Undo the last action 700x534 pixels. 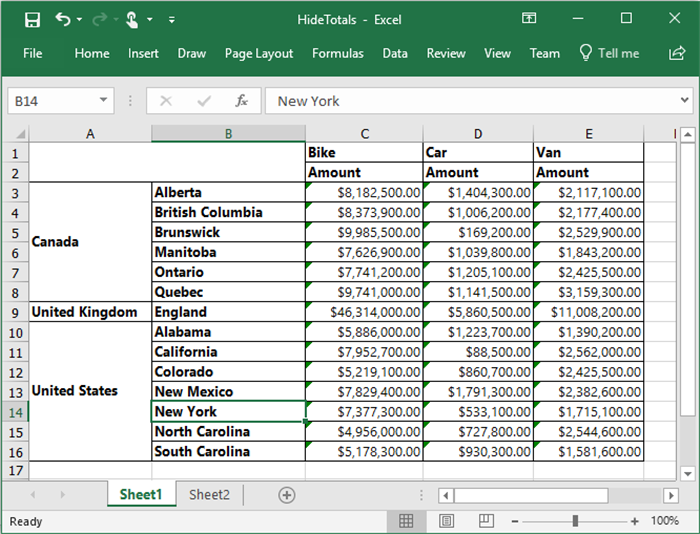click(x=64, y=19)
